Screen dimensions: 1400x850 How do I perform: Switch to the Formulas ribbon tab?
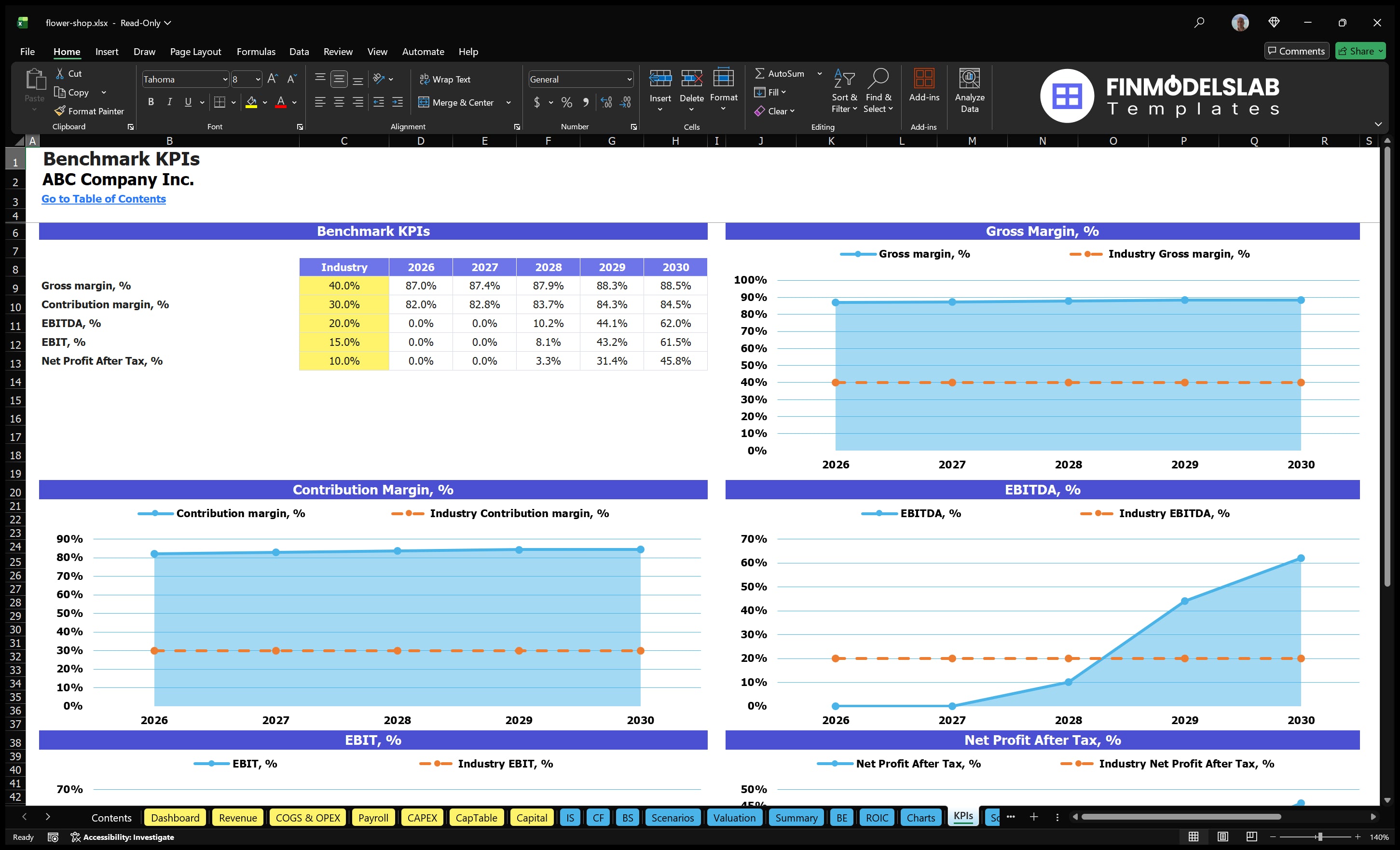[256, 52]
